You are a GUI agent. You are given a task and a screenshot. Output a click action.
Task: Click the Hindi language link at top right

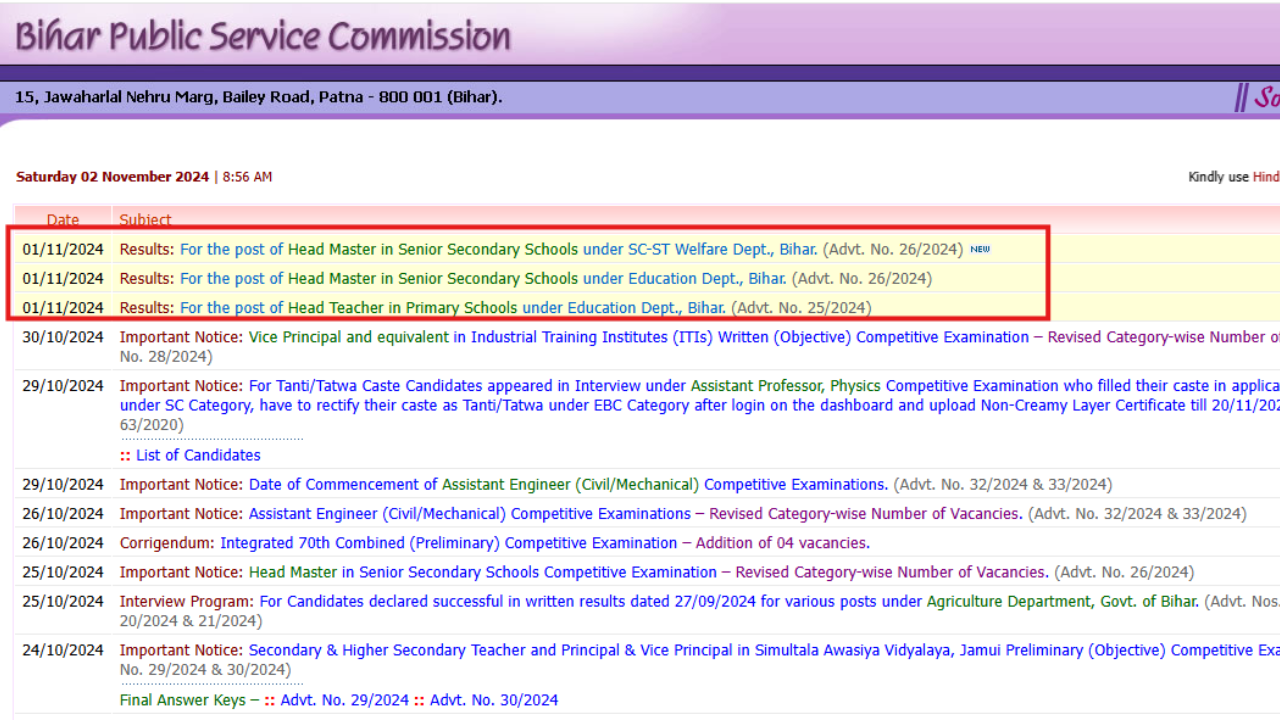pos(1266,176)
